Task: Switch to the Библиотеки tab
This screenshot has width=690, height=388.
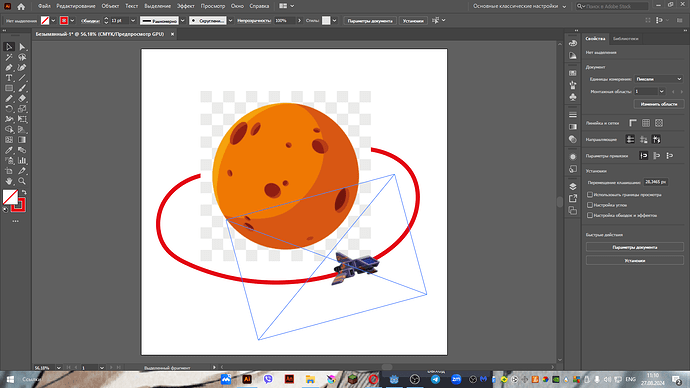Action: click(625, 39)
